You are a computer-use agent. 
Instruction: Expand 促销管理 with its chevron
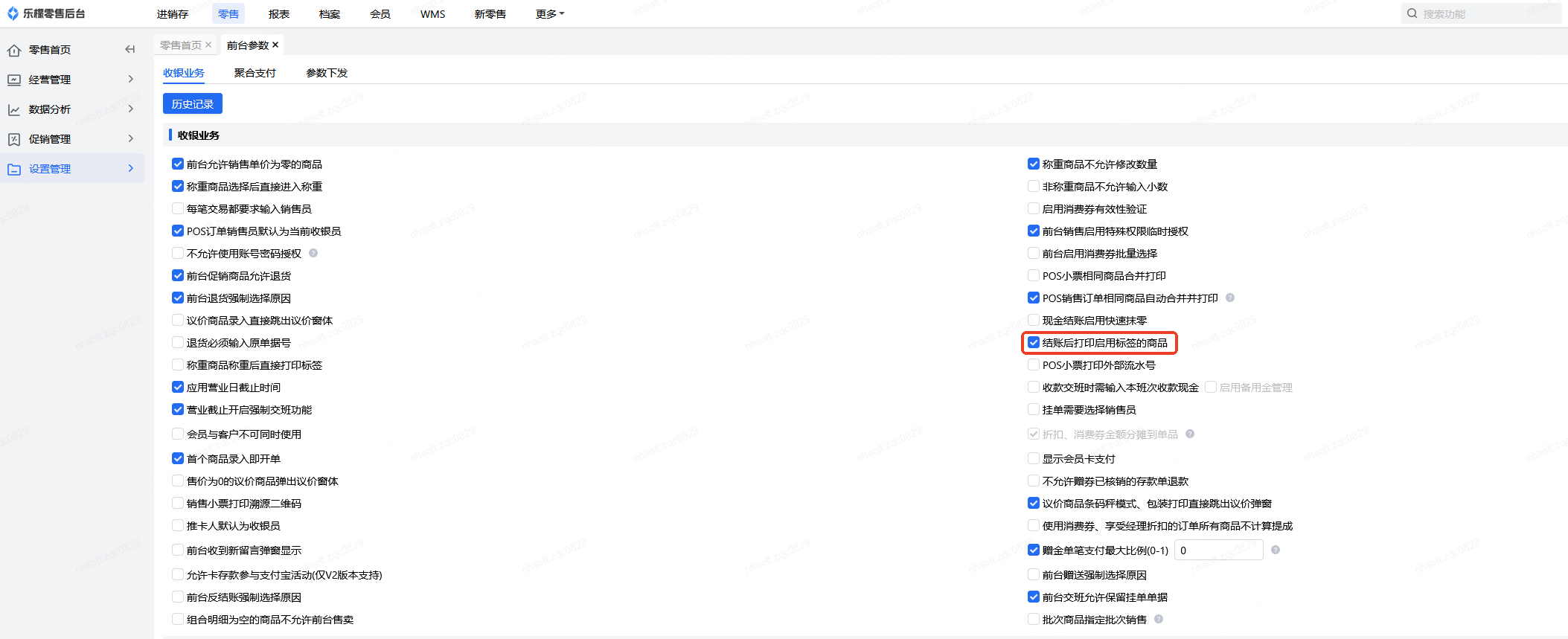(x=131, y=138)
